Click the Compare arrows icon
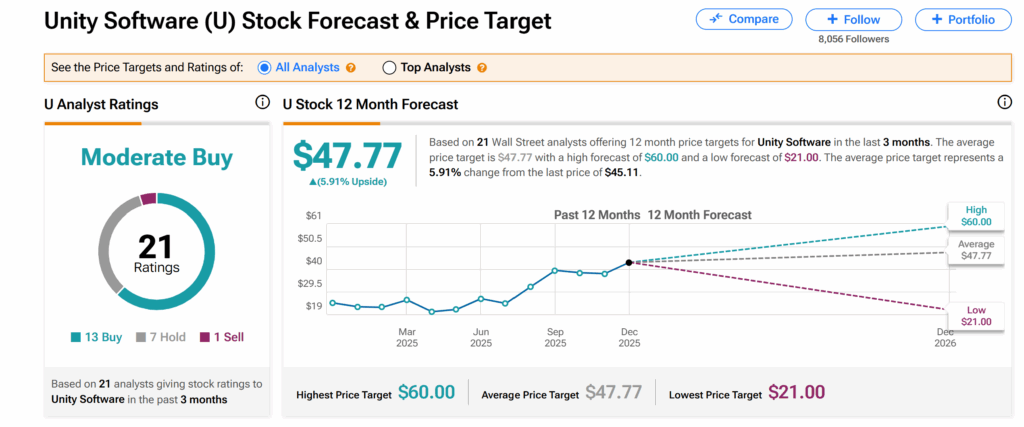1024x427 pixels. pos(716,19)
